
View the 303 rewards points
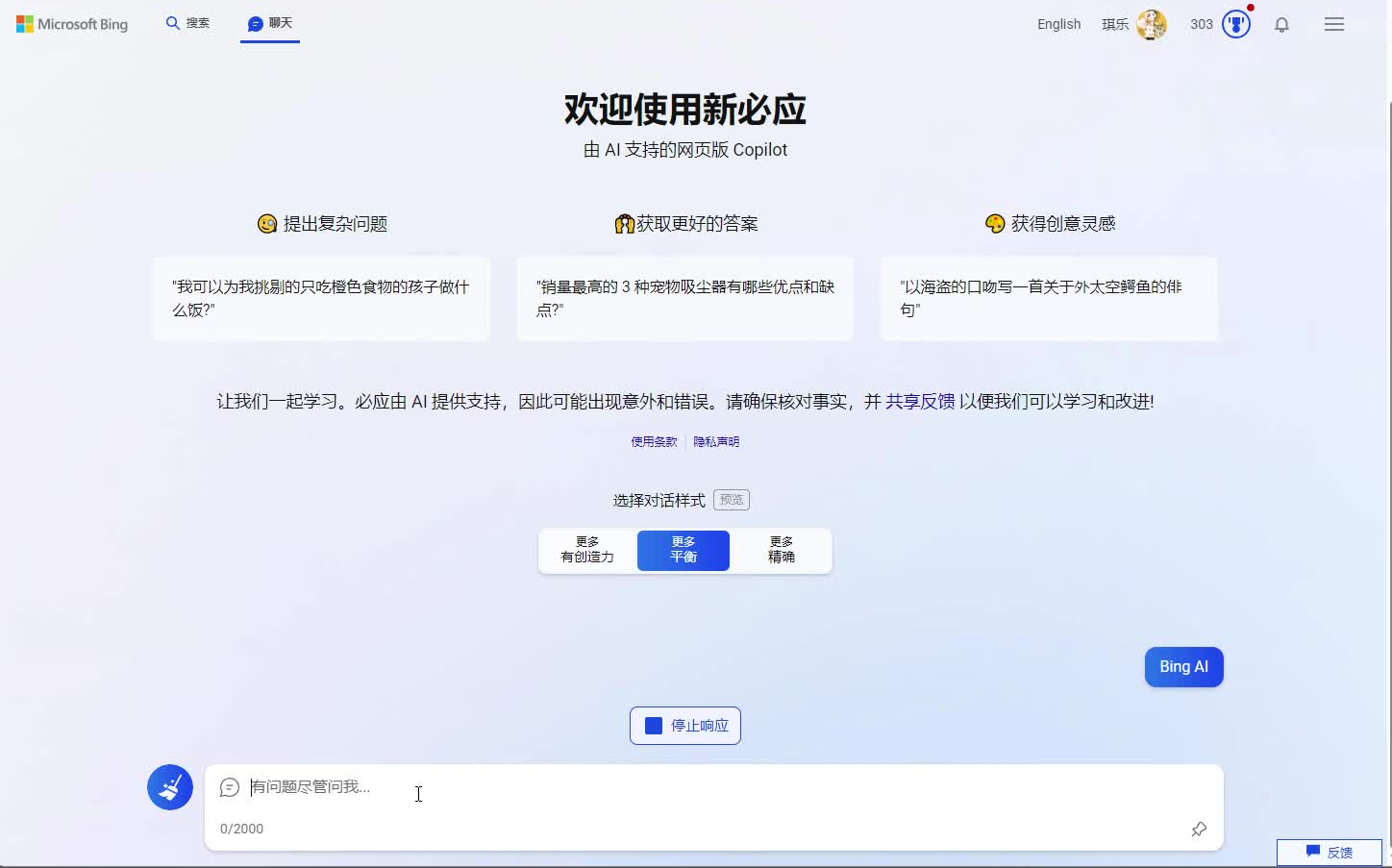[1202, 24]
